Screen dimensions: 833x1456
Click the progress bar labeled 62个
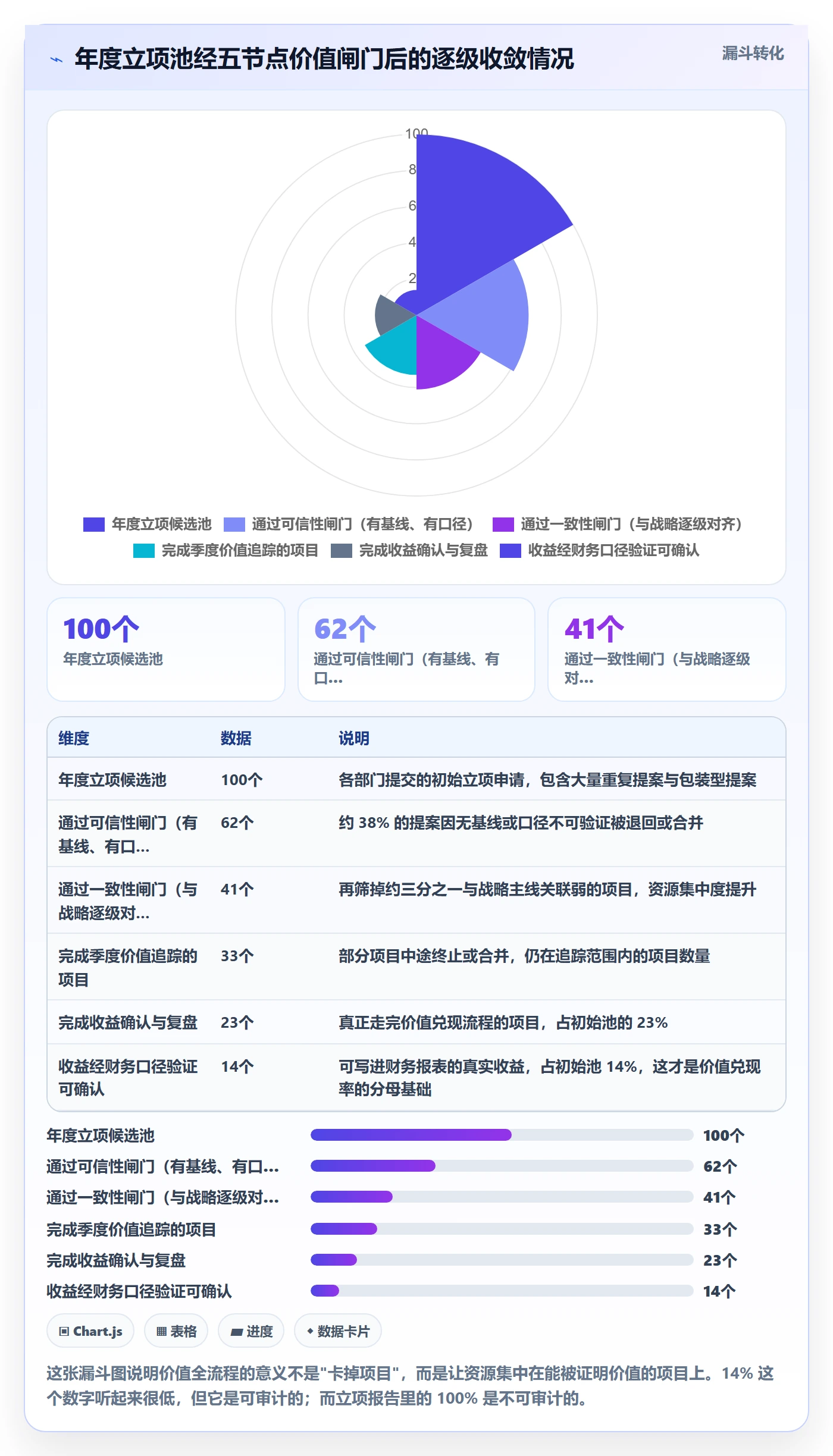pyautogui.click(x=502, y=1166)
